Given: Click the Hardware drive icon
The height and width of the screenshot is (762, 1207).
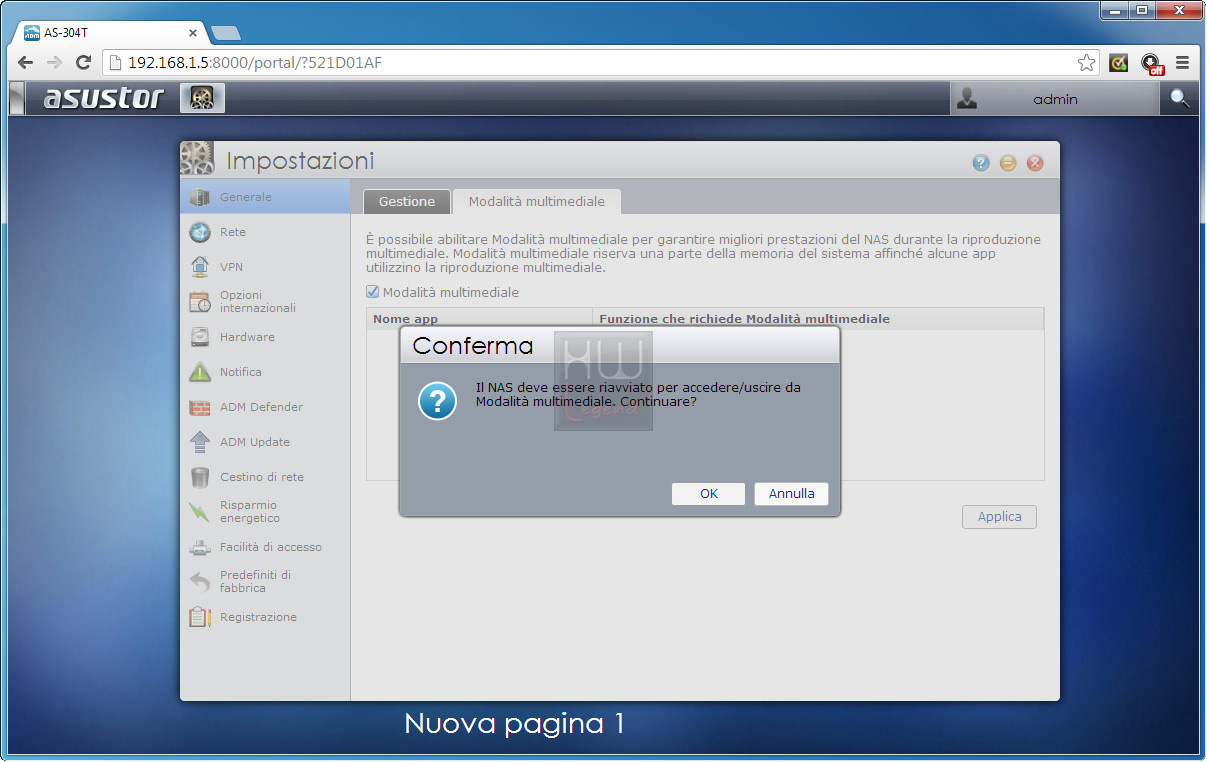Looking at the screenshot, I should tap(200, 337).
